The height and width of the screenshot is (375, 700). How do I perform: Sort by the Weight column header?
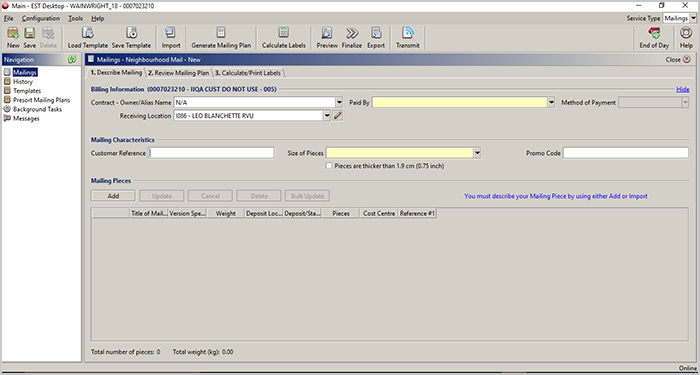[x=226, y=213]
